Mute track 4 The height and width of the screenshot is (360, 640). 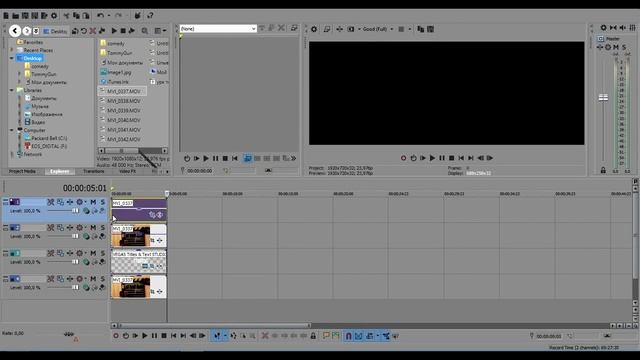pyautogui.click(x=93, y=279)
